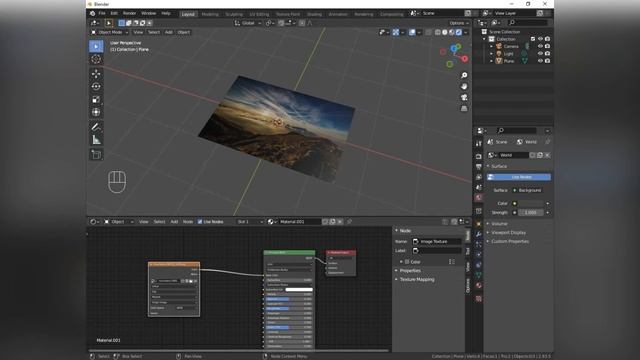This screenshot has height=360, width=640.
Task: Switch to the UV Editing workspace tab
Action: [259, 14]
